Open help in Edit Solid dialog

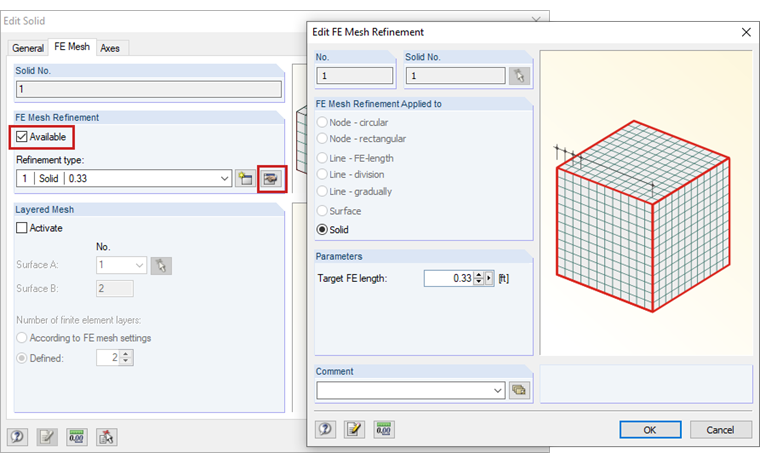(17, 437)
